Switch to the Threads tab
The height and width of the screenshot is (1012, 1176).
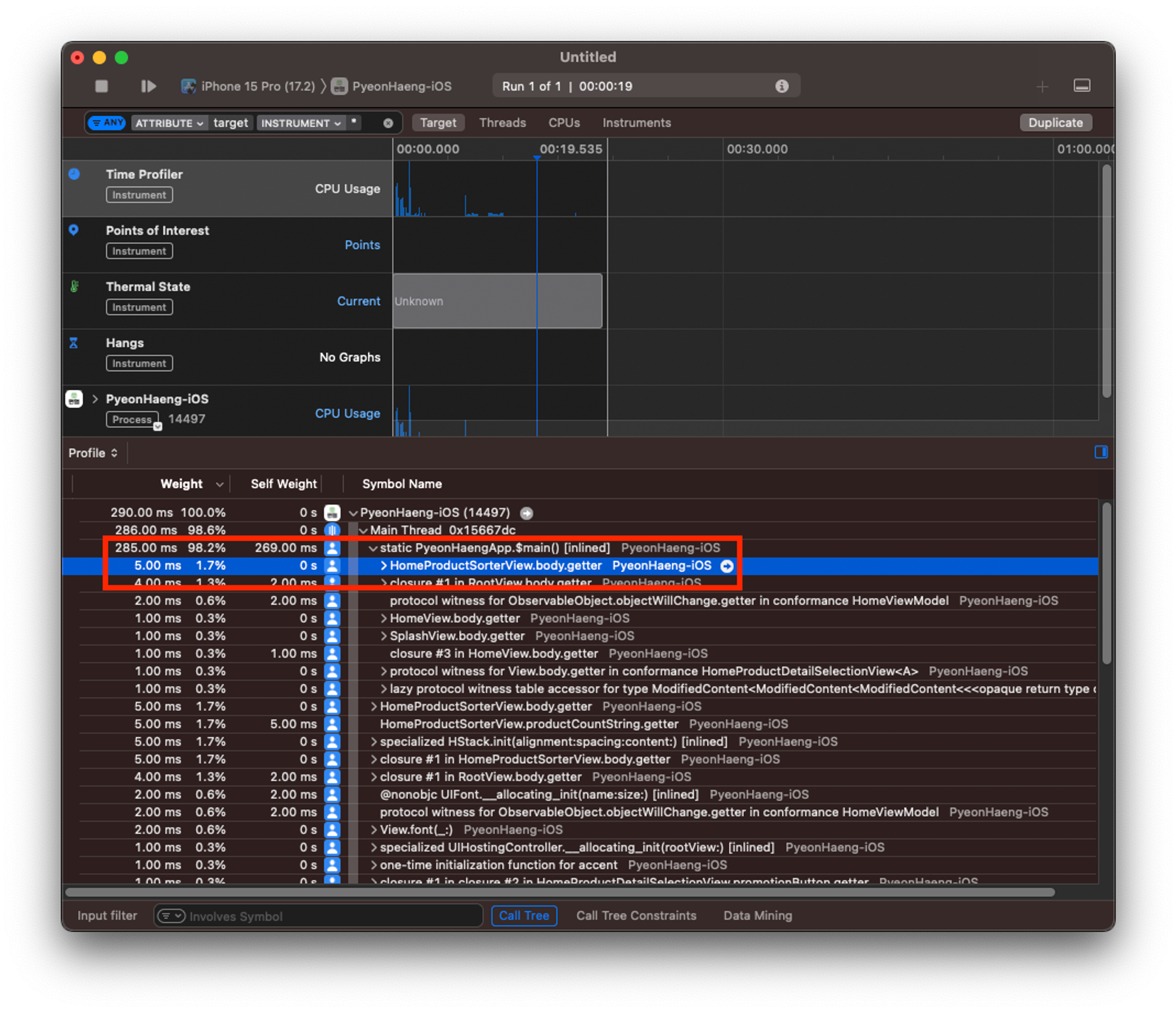(502, 123)
